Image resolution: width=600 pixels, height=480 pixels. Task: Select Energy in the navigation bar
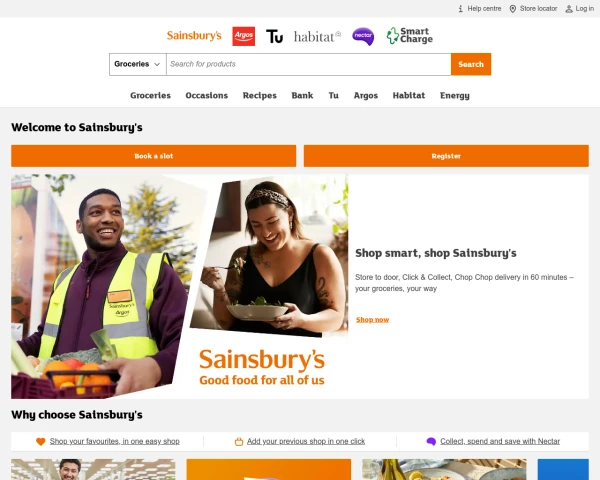pos(455,96)
